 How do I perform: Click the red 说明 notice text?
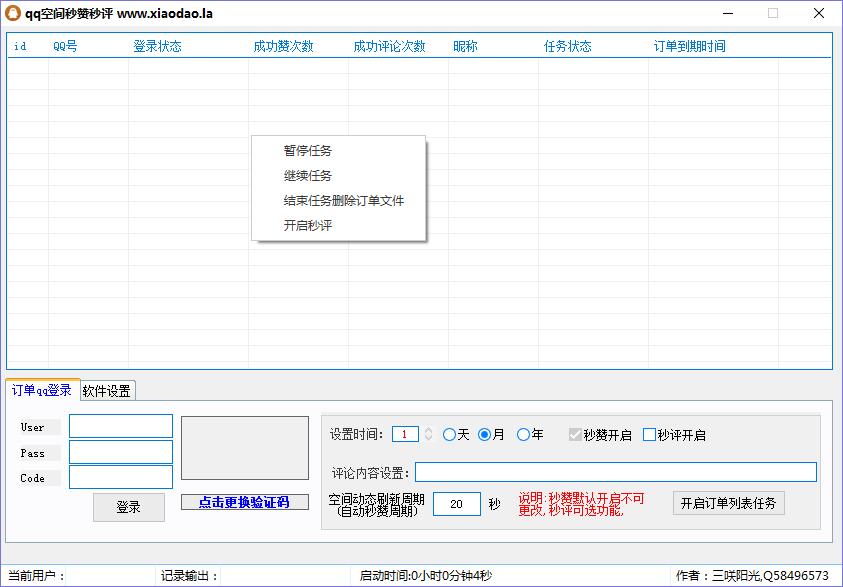click(x=581, y=504)
